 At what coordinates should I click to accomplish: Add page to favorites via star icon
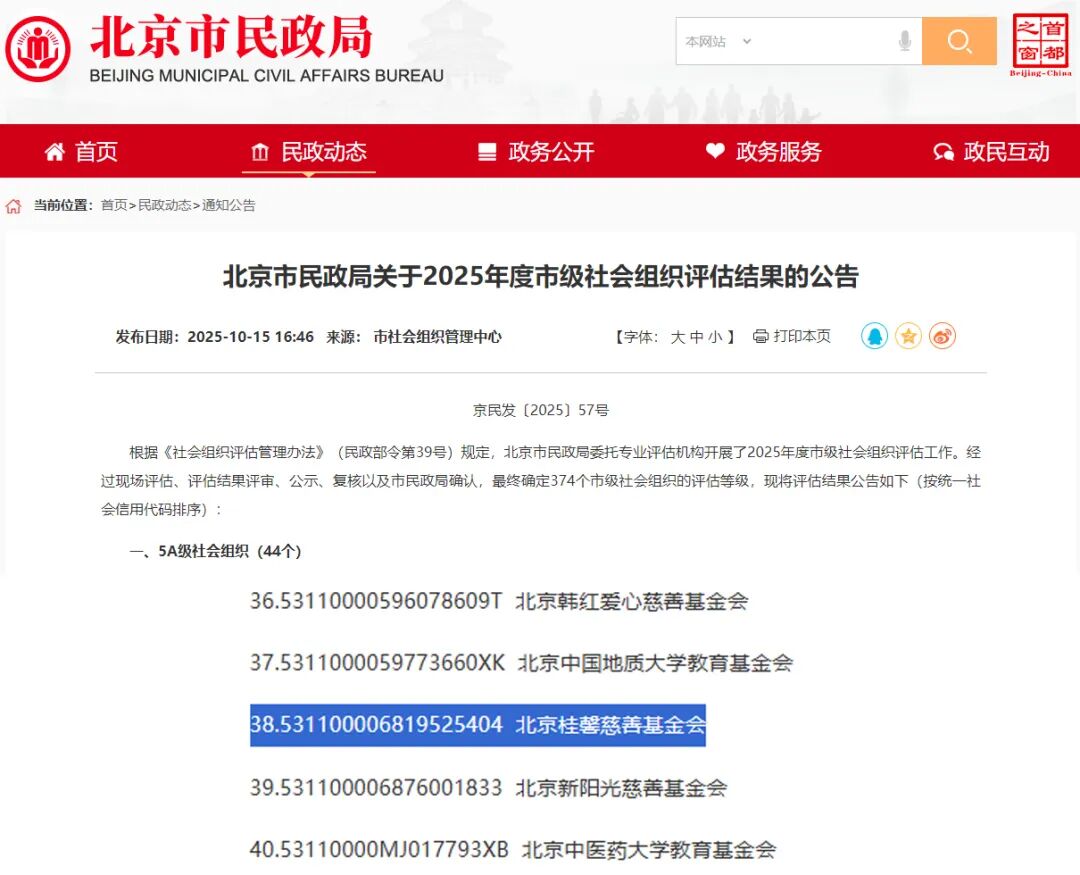tap(908, 337)
